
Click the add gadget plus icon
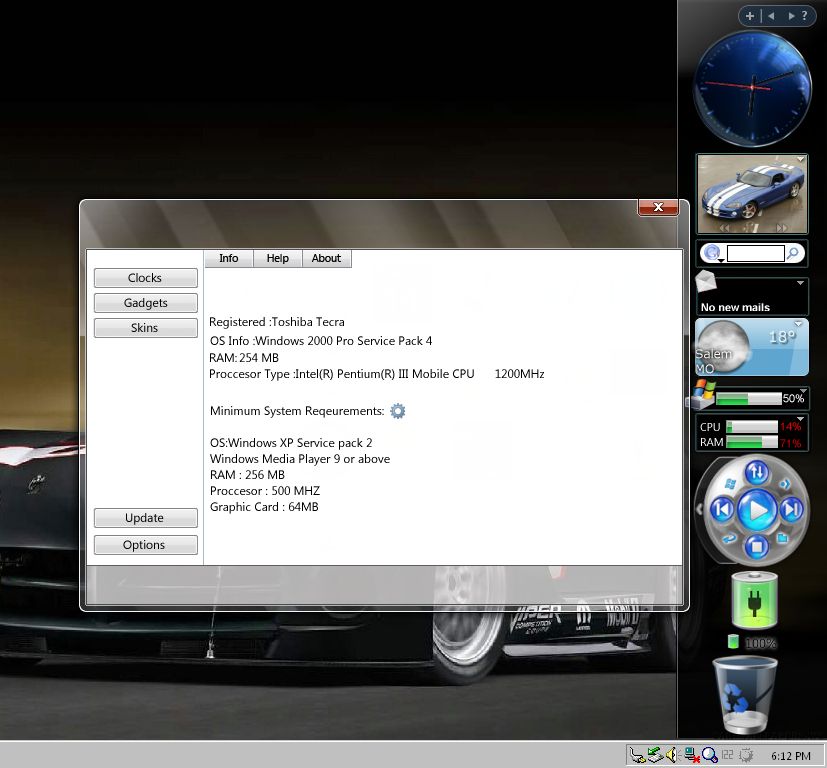(750, 16)
